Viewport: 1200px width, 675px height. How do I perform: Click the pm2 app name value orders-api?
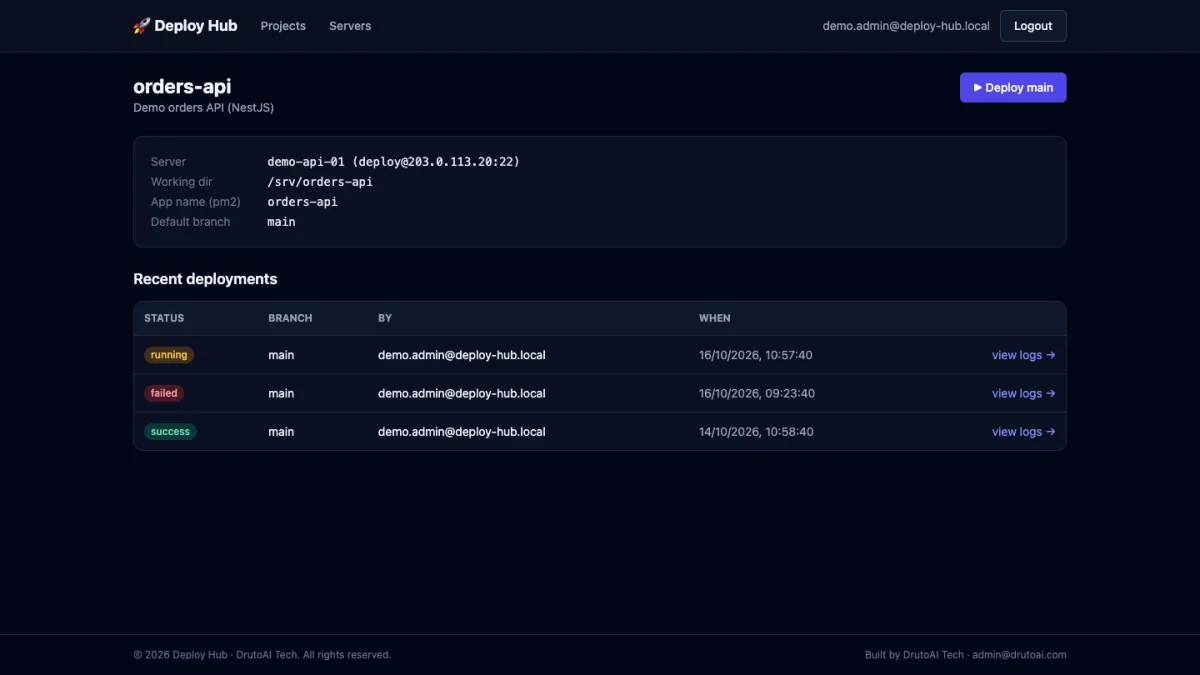pyautogui.click(x=303, y=201)
